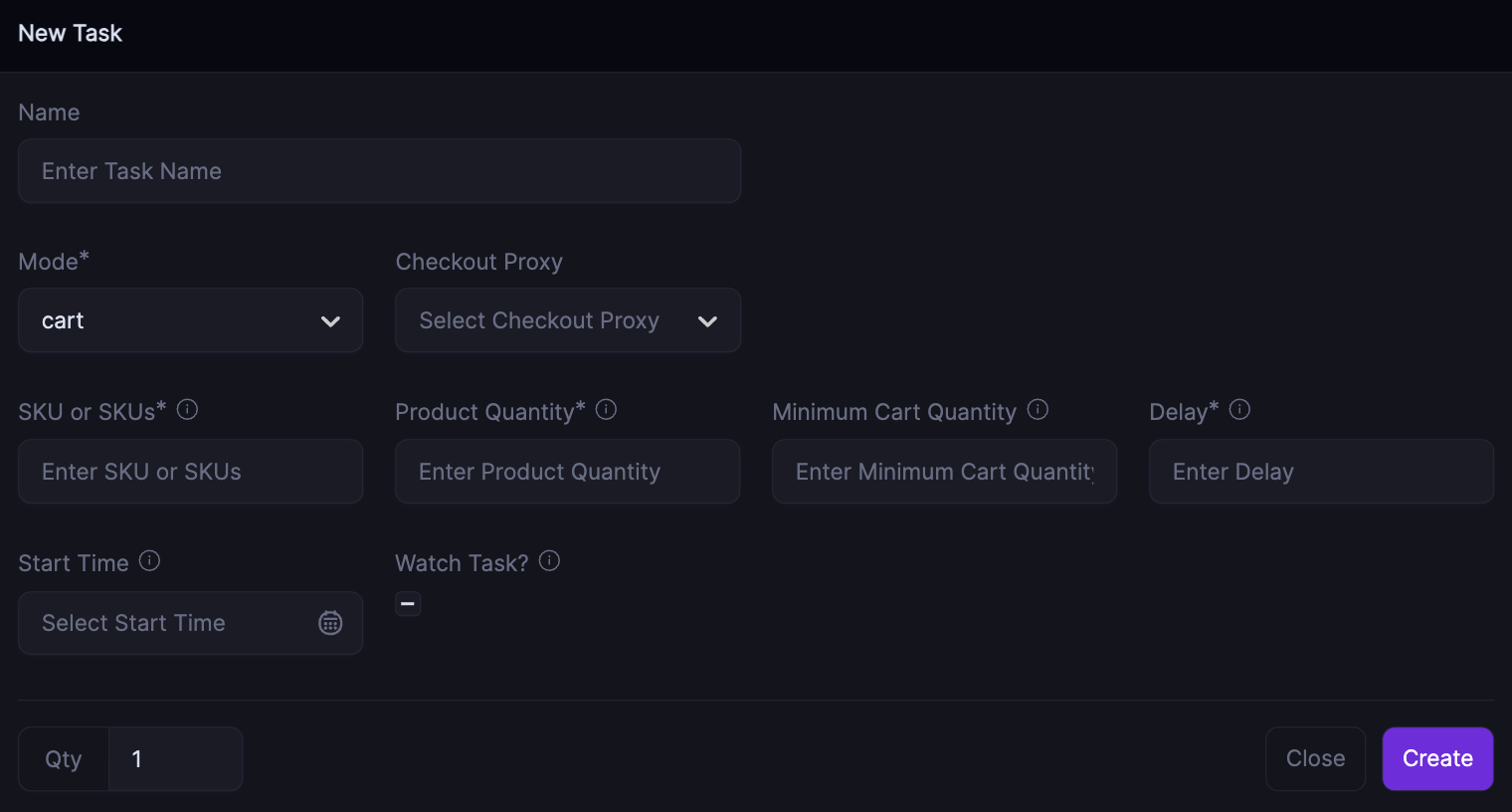1512x812 pixels.
Task: Click info icon next to Minimum Cart Quantity
Action: (x=1038, y=410)
